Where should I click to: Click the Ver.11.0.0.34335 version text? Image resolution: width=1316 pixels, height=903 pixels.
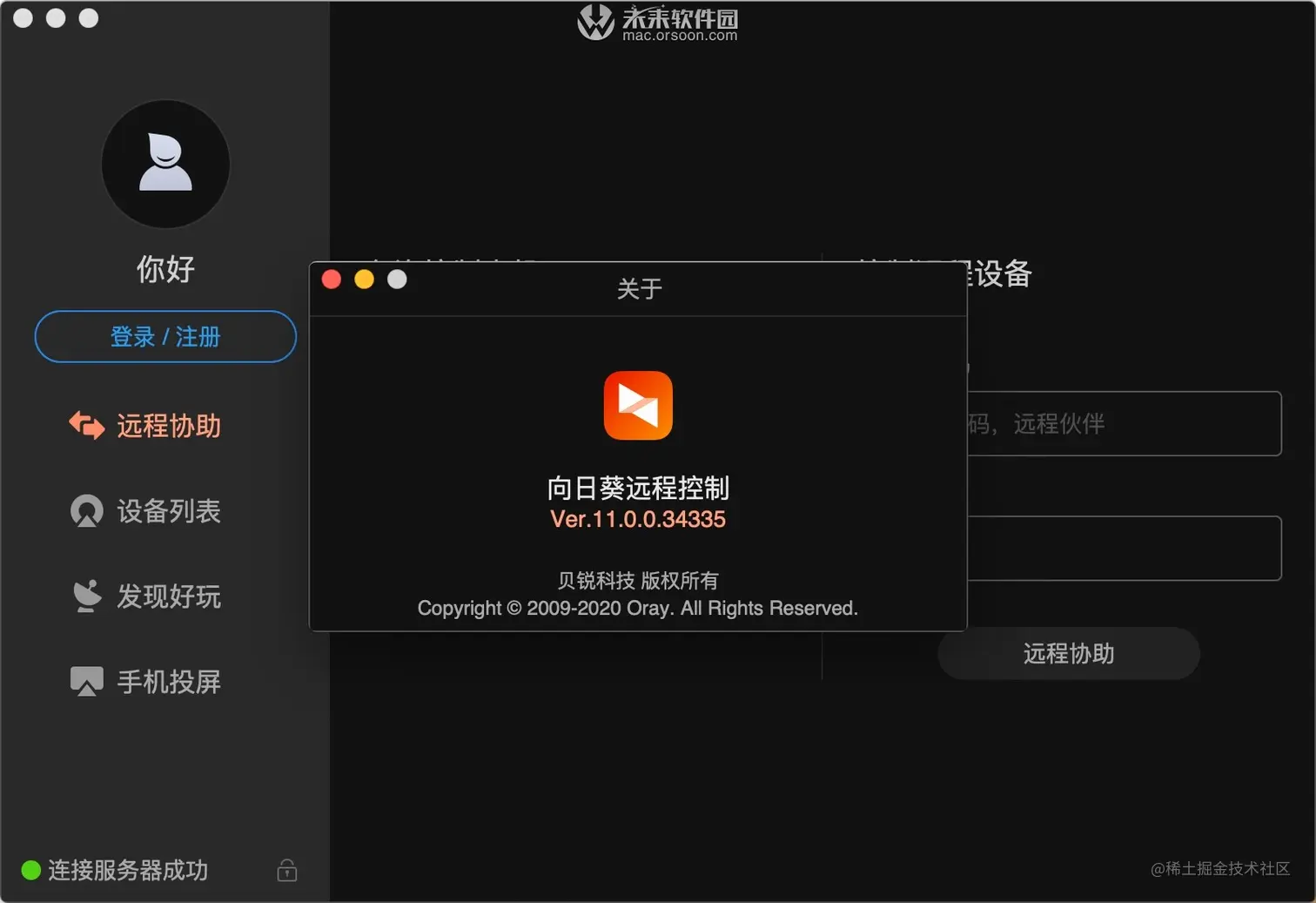pyautogui.click(x=638, y=519)
